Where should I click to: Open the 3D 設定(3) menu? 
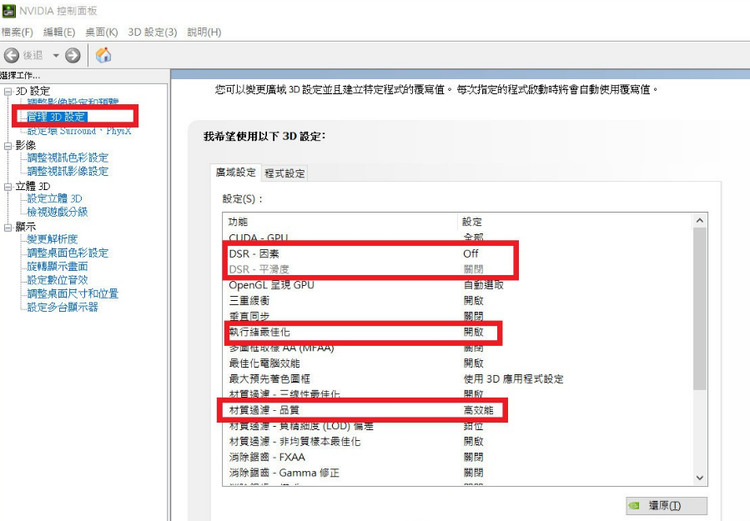(152, 32)
